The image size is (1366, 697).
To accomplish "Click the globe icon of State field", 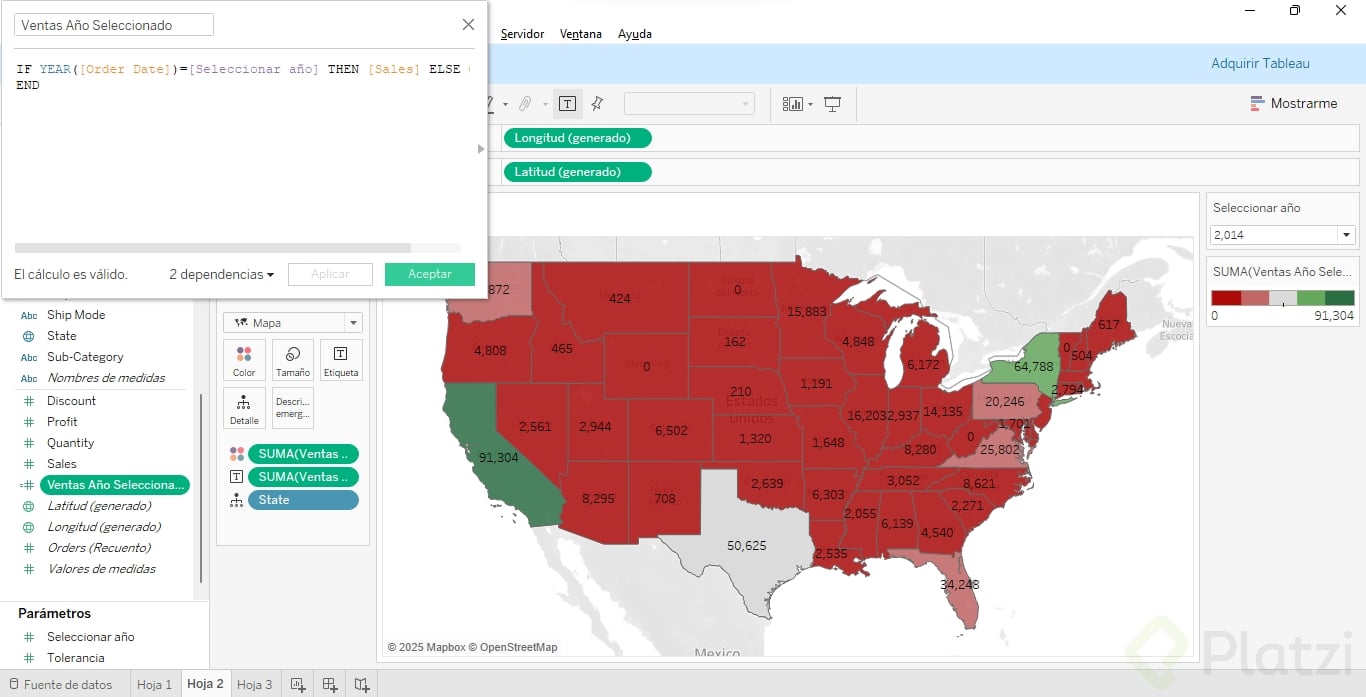I will pyautogui.click(x=29, y=336).
